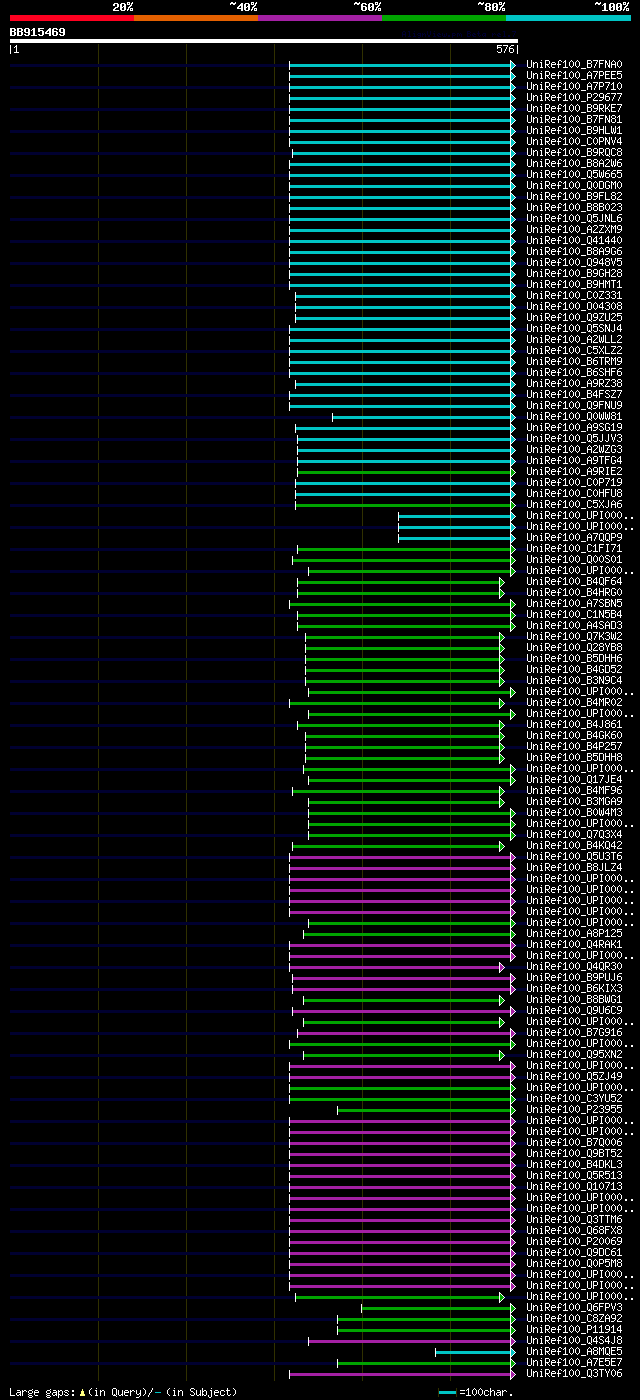Select the UniRef100_Q10713 label
The width and height of the screenshot is (640, 1400).
[x=574, y=1187]
